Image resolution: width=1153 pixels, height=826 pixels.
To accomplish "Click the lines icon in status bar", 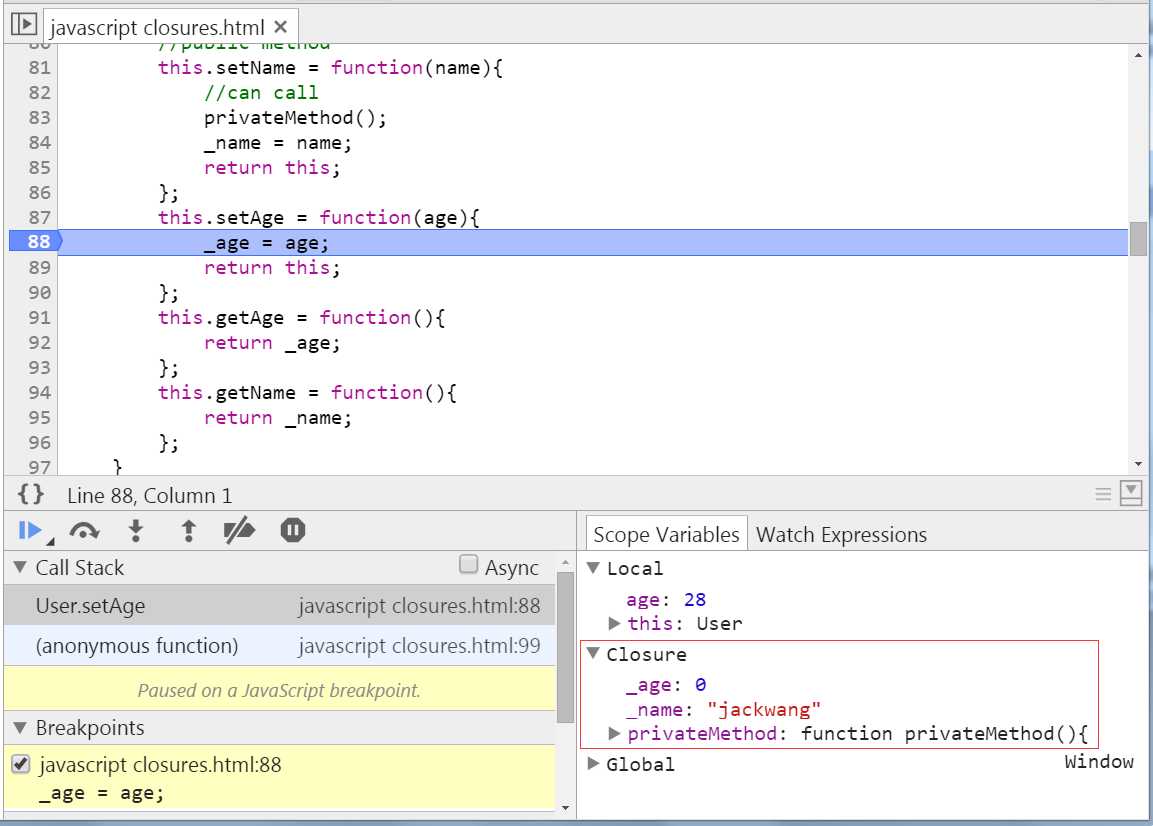I will click(1103, 494).
